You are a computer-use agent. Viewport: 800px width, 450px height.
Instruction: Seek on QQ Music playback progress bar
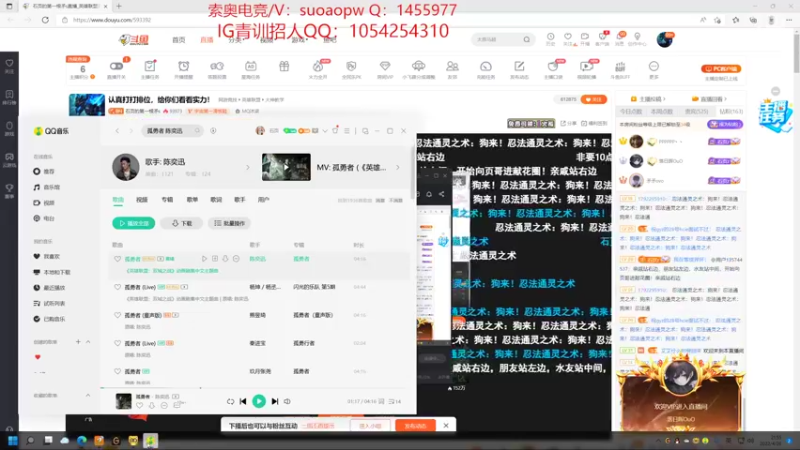coord(258,388)
